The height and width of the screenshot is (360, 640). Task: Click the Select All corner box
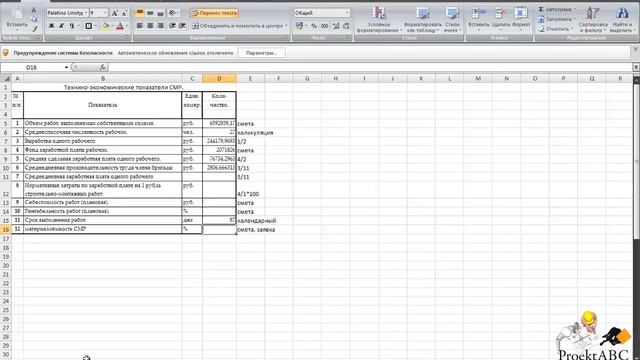6,78
